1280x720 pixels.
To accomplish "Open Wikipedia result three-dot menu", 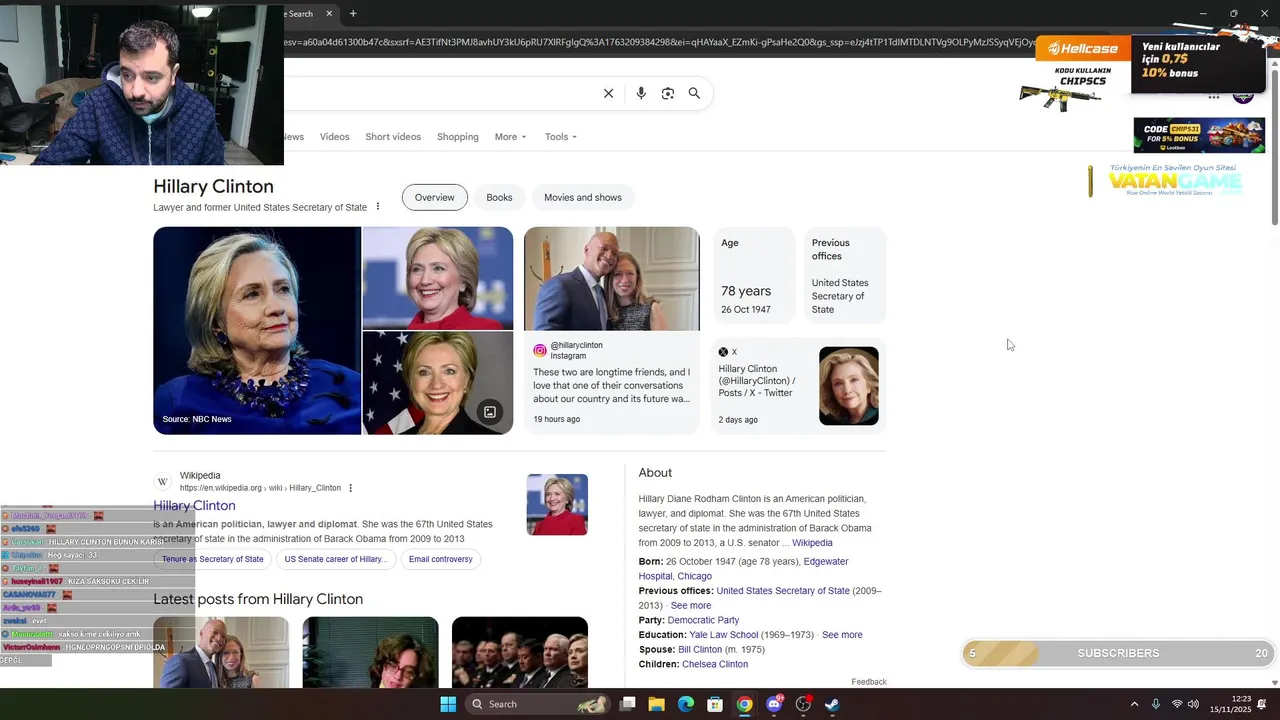I will pyautogui.click(x=350, y=488).
